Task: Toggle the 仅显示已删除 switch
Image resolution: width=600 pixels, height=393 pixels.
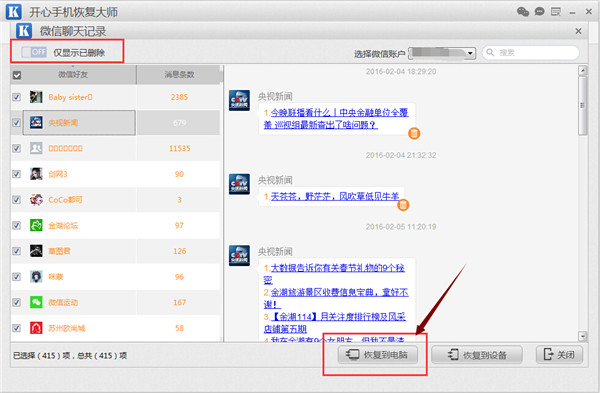Action: [34, 52]
